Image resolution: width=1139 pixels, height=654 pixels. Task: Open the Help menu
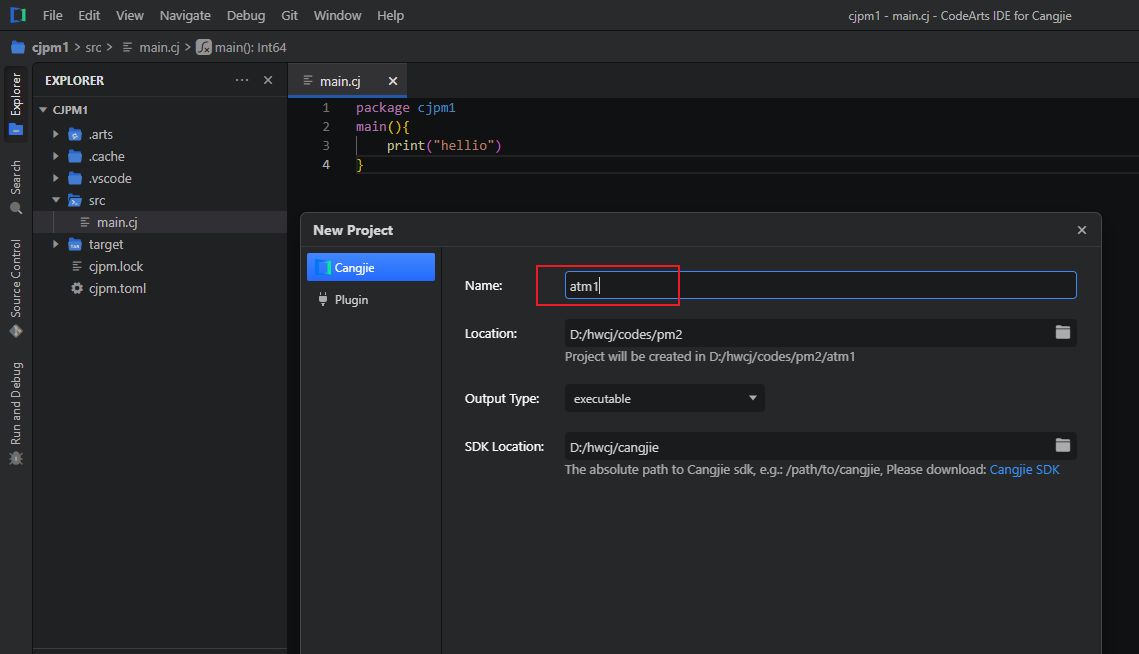click(390, 15)
